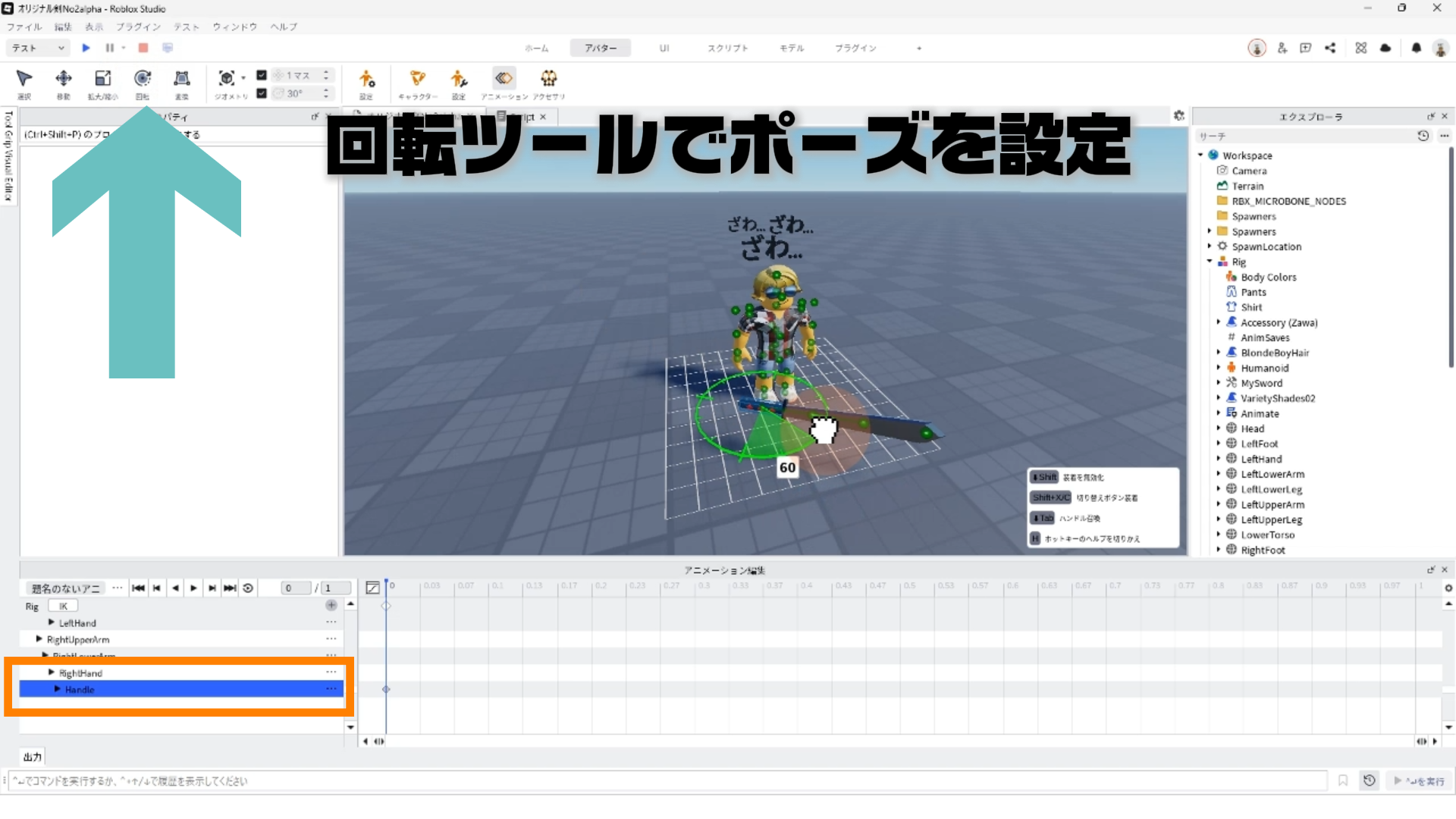Image resolution: width=1456 pixels, height=819 pixels.
Task: Select the Rotate (回転) tool
Action: 143,79
